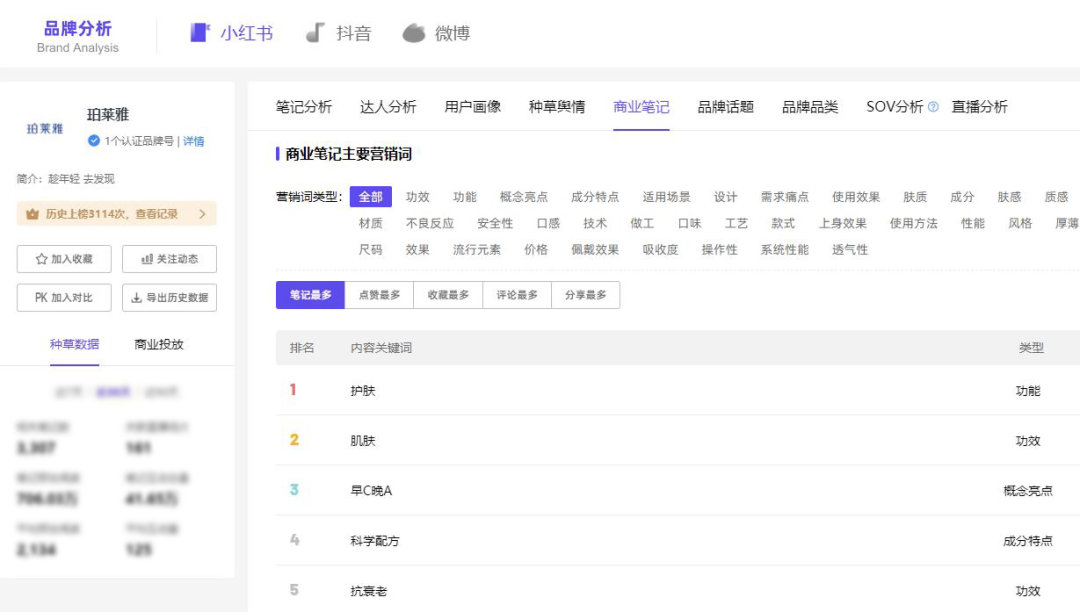1080x612 pixels.
Task: Click the 抖音 music note icon
Action: (315, 33)
